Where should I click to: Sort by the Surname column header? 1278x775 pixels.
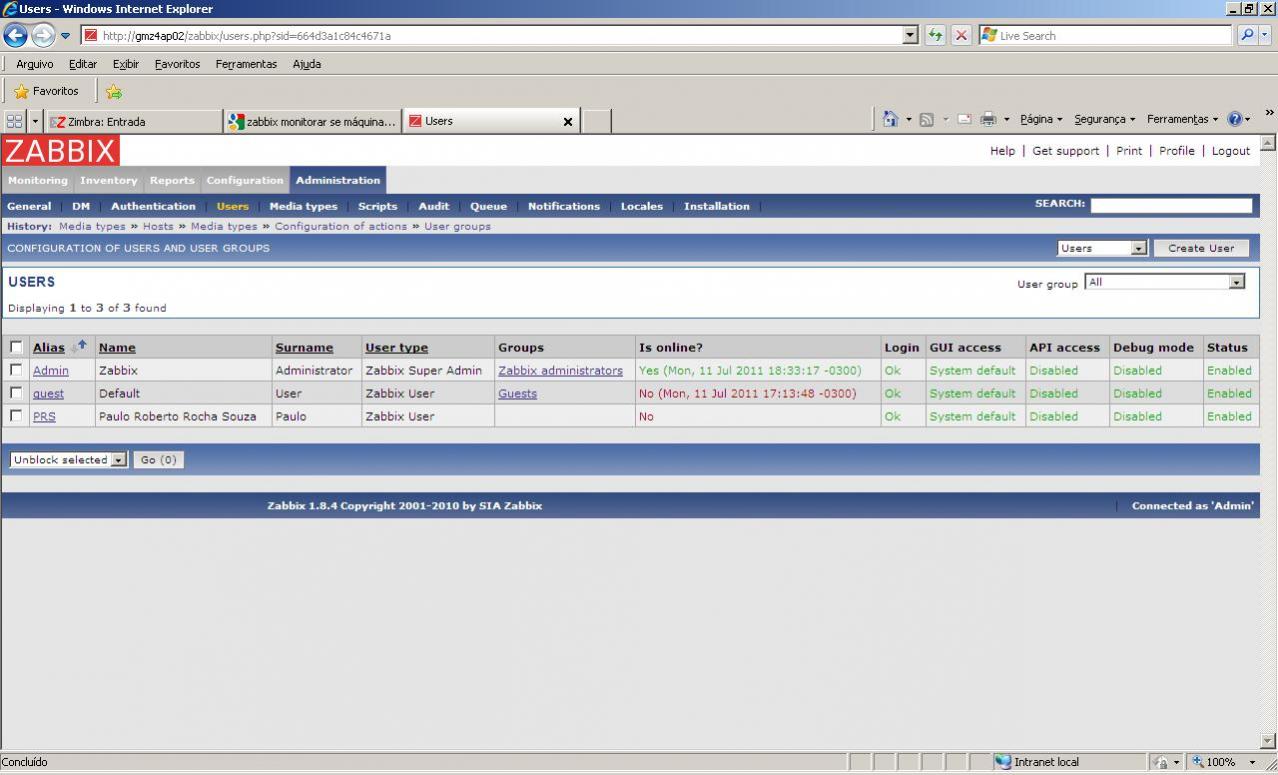pyautogui.click(x=304, y=347)
